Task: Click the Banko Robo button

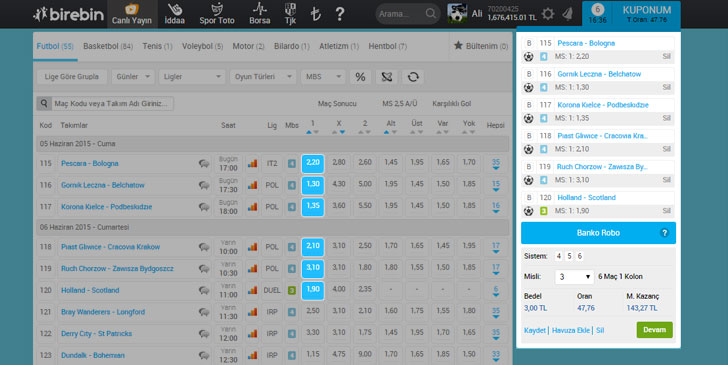Action: point(598,233)
